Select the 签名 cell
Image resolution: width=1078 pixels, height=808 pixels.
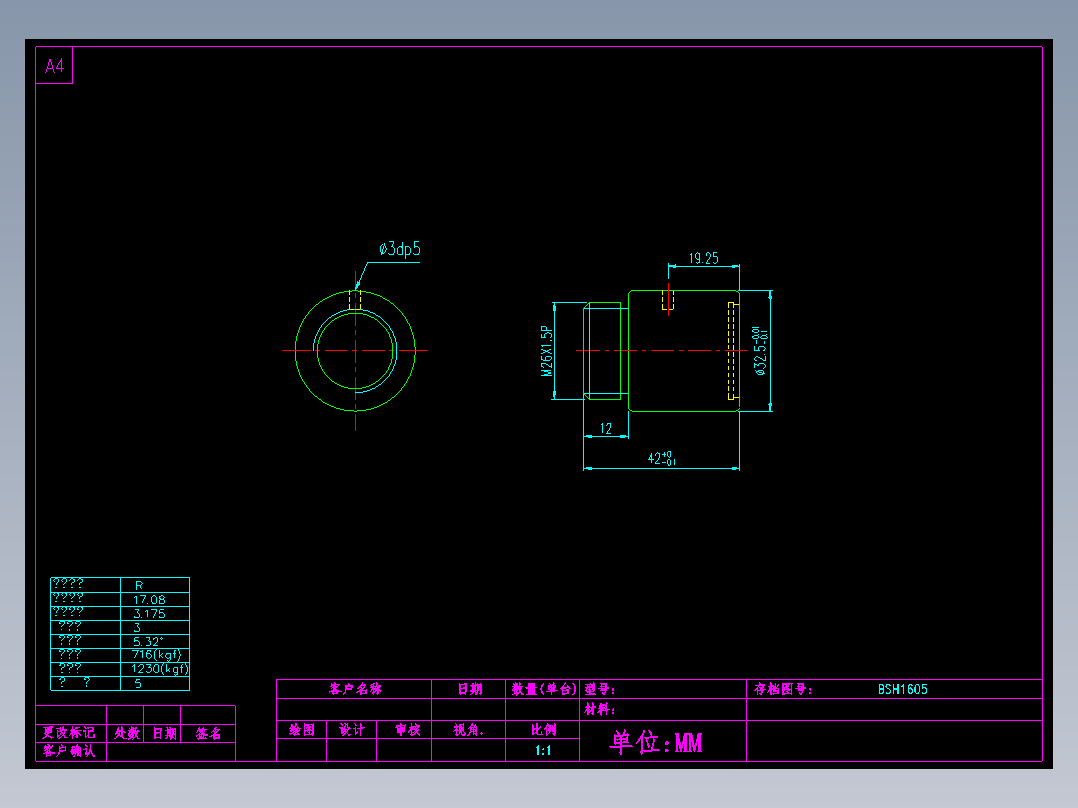(208, 733)
